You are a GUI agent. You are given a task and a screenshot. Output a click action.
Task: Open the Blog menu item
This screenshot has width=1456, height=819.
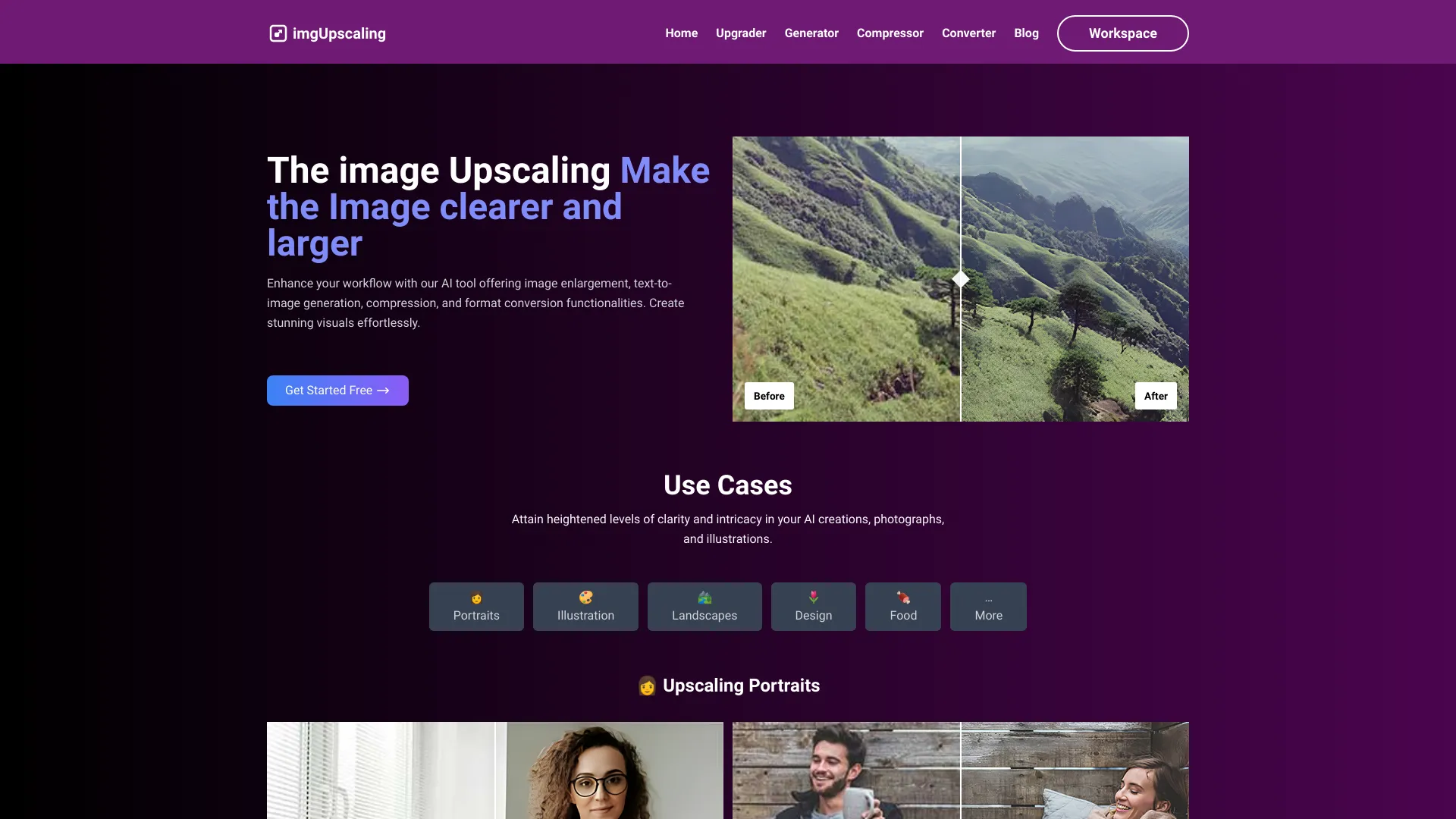1025,33
